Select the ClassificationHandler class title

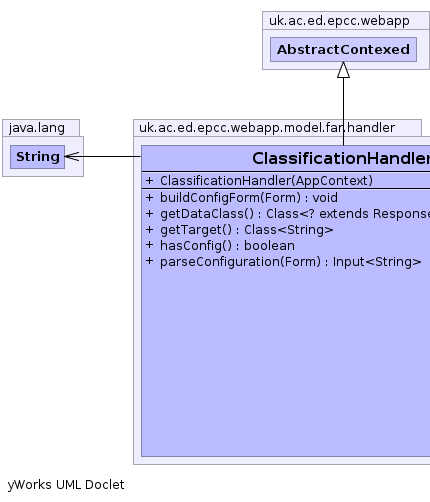coord(341,158)
